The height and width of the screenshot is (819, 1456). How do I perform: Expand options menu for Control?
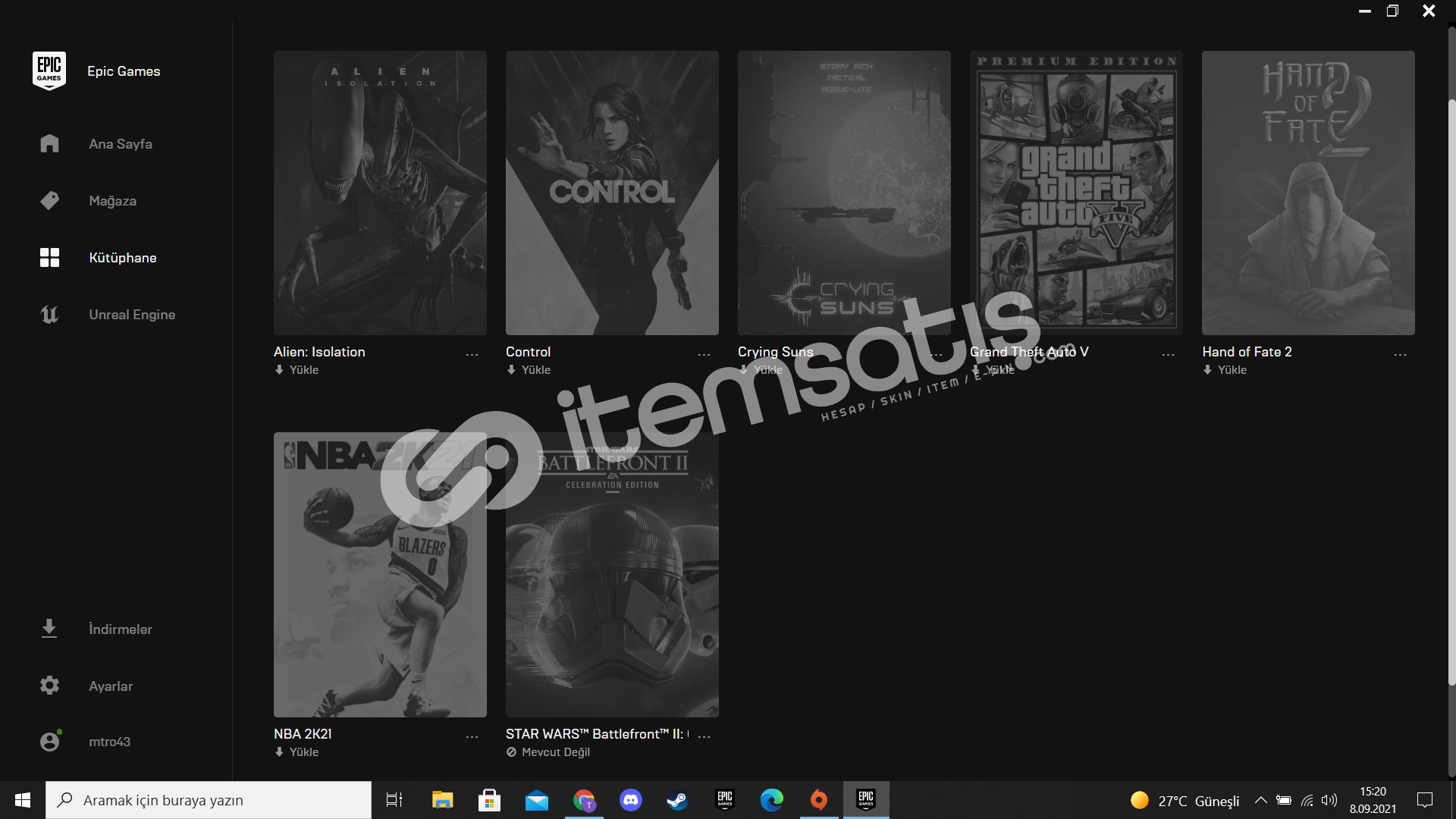tap(704, 354)
